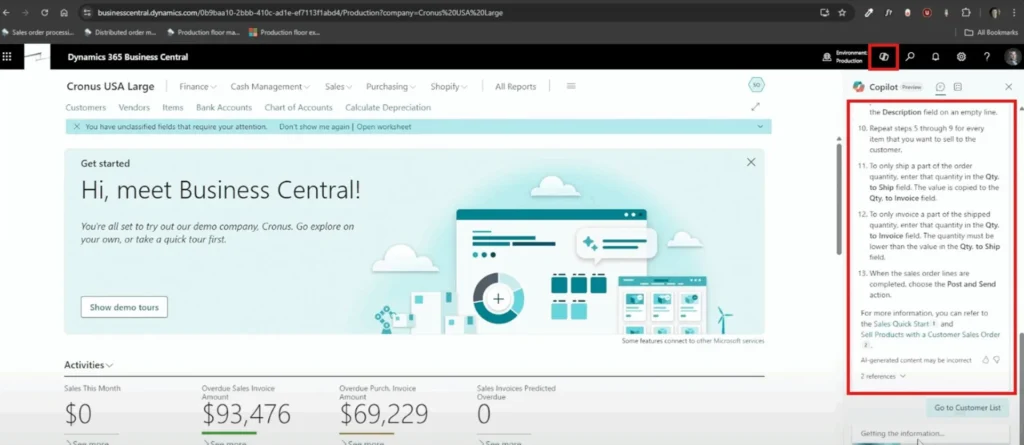Open Chart of Accounts
The height and width of the screenshot is (445, 1024).
[x=298, y=107]
